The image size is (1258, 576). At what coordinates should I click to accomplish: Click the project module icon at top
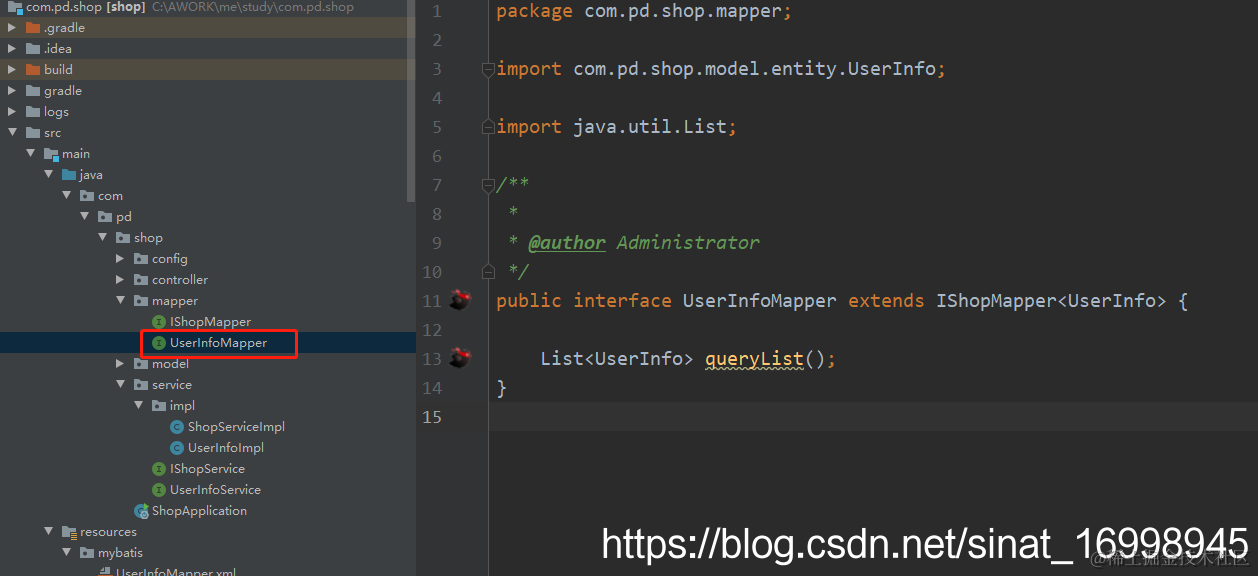[x=15, y=7]
